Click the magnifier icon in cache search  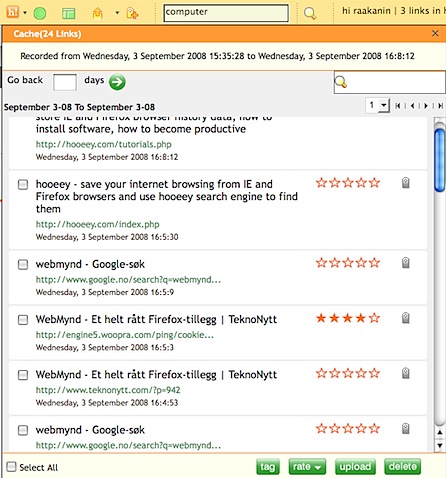341,82
